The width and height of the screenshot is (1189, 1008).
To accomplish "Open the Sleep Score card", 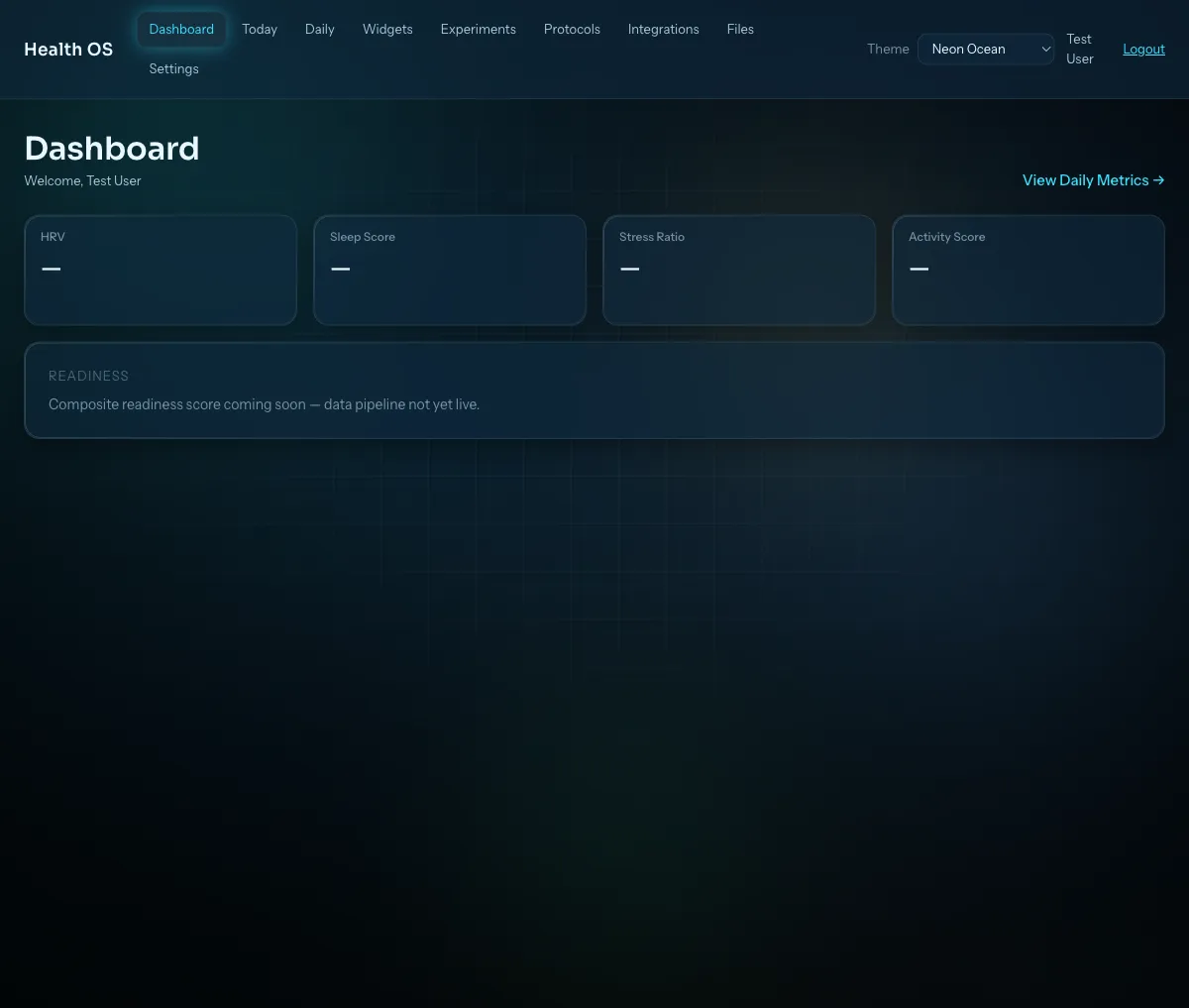I will (450, 270).
